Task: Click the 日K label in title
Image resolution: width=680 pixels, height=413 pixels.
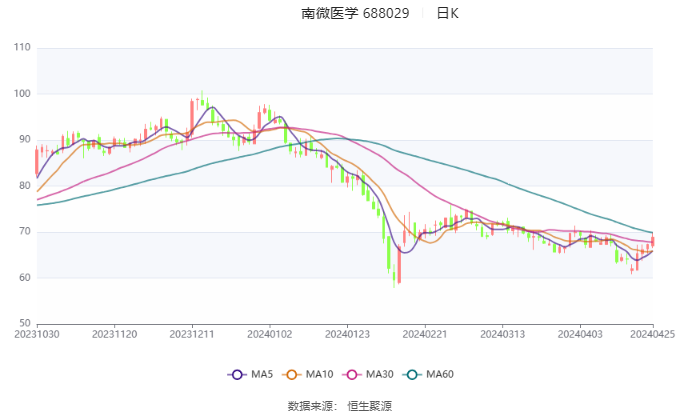Action: 448,13
